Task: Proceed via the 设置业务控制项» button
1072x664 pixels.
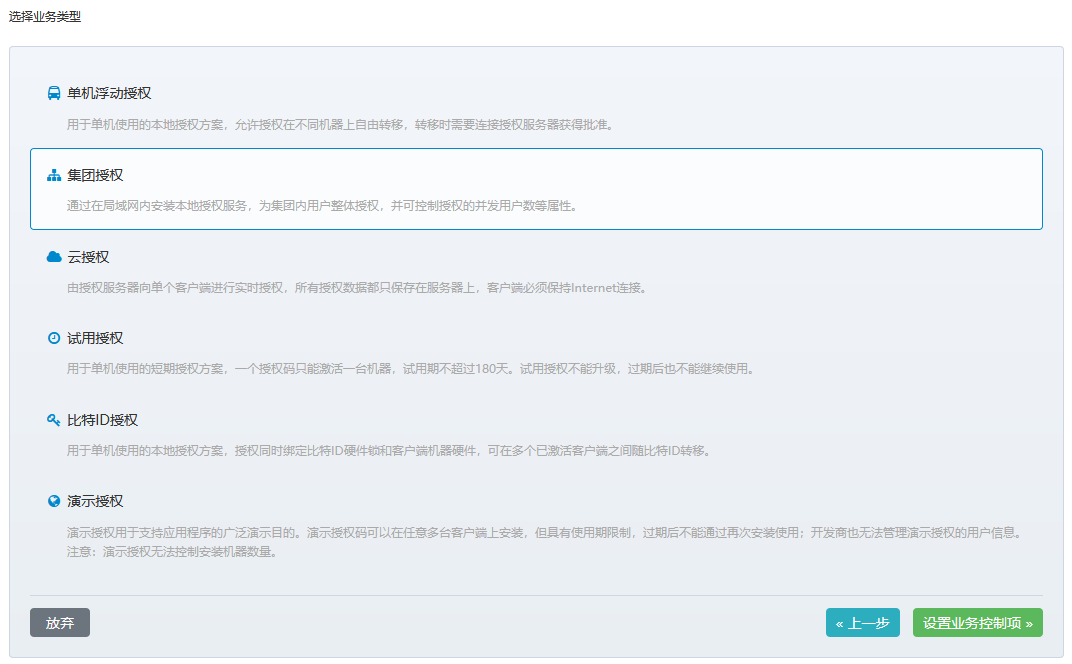Action: click(976, 622)
